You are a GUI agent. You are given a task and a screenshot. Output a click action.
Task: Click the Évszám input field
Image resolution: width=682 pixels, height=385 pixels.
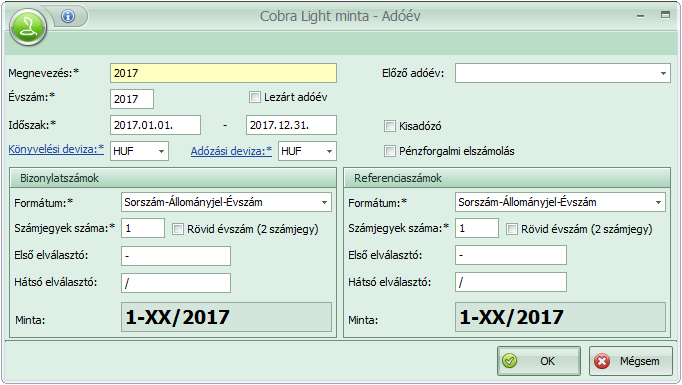pyautogui.click(x=132, y=99)
